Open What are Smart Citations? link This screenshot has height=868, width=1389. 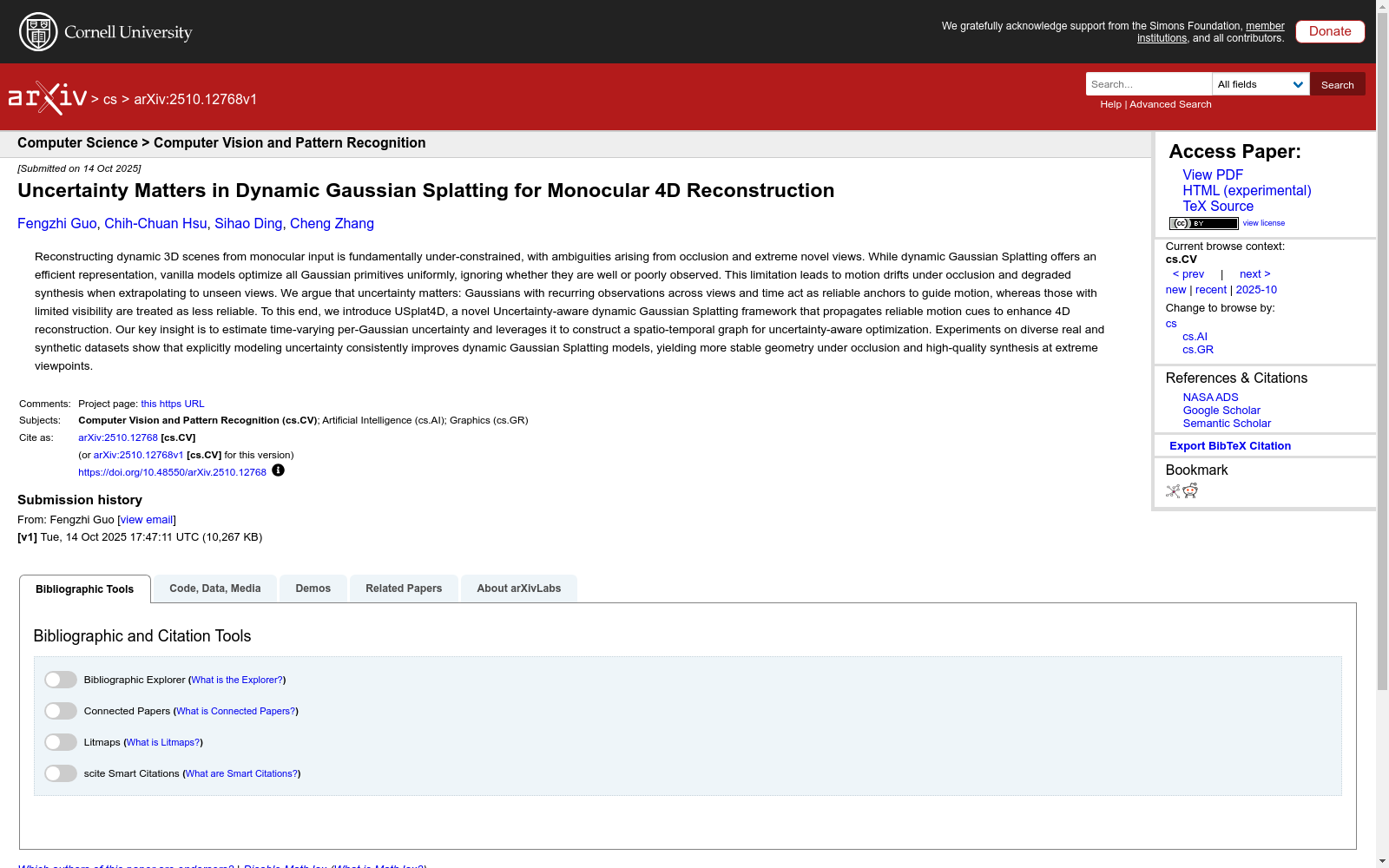click(241, 773)
